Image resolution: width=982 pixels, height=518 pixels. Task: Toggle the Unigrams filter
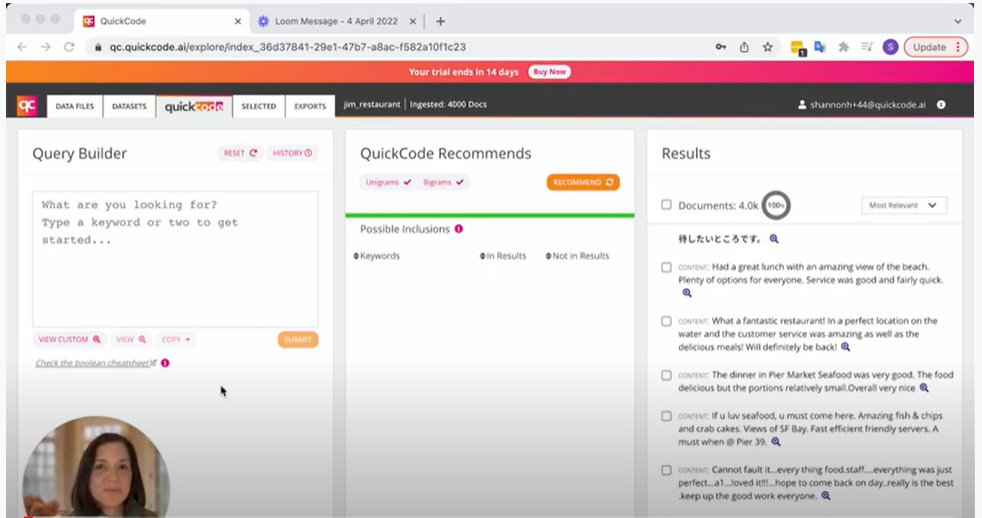(x=388, y=182)
